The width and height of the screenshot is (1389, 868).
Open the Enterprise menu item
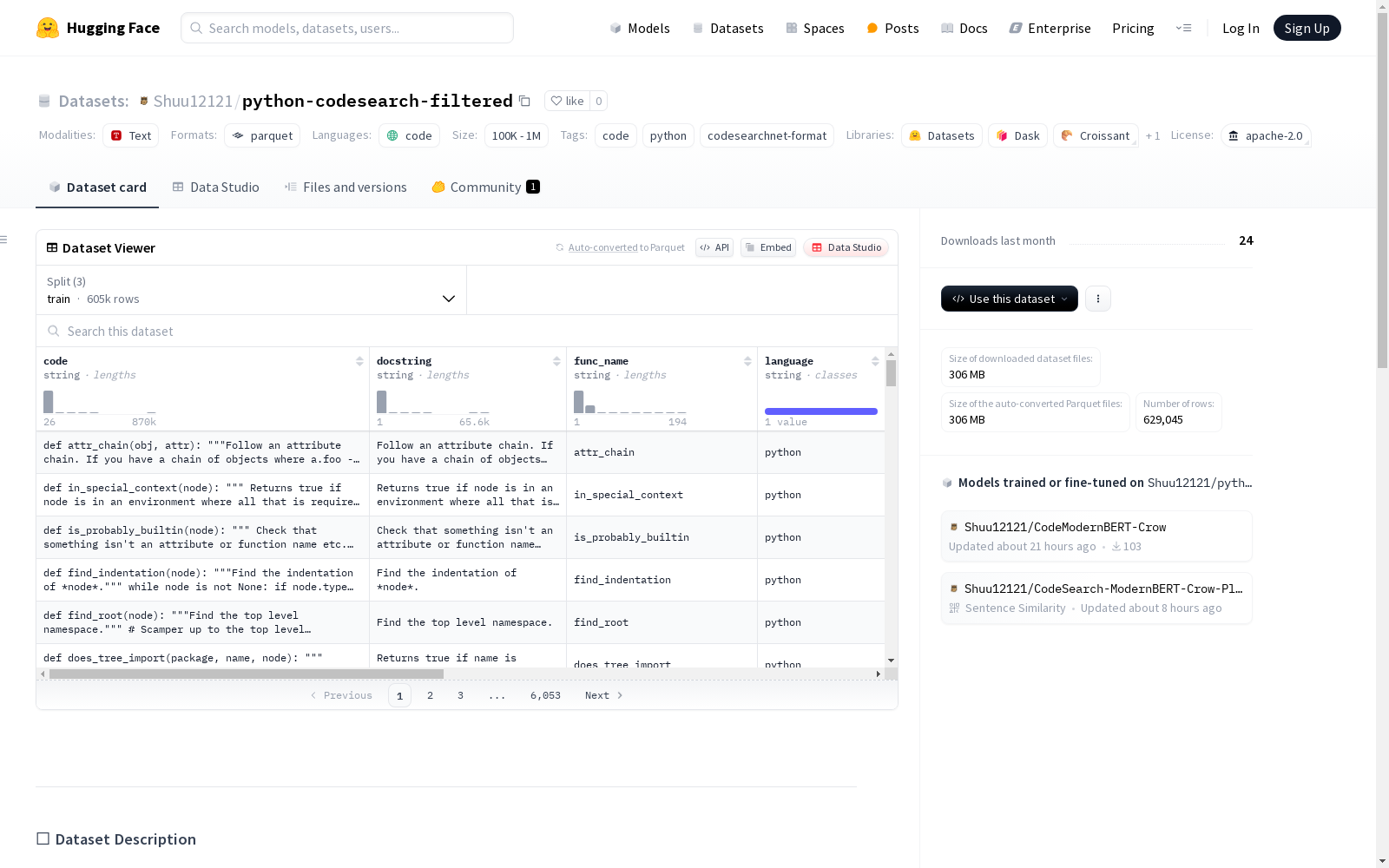[1050, 28]
